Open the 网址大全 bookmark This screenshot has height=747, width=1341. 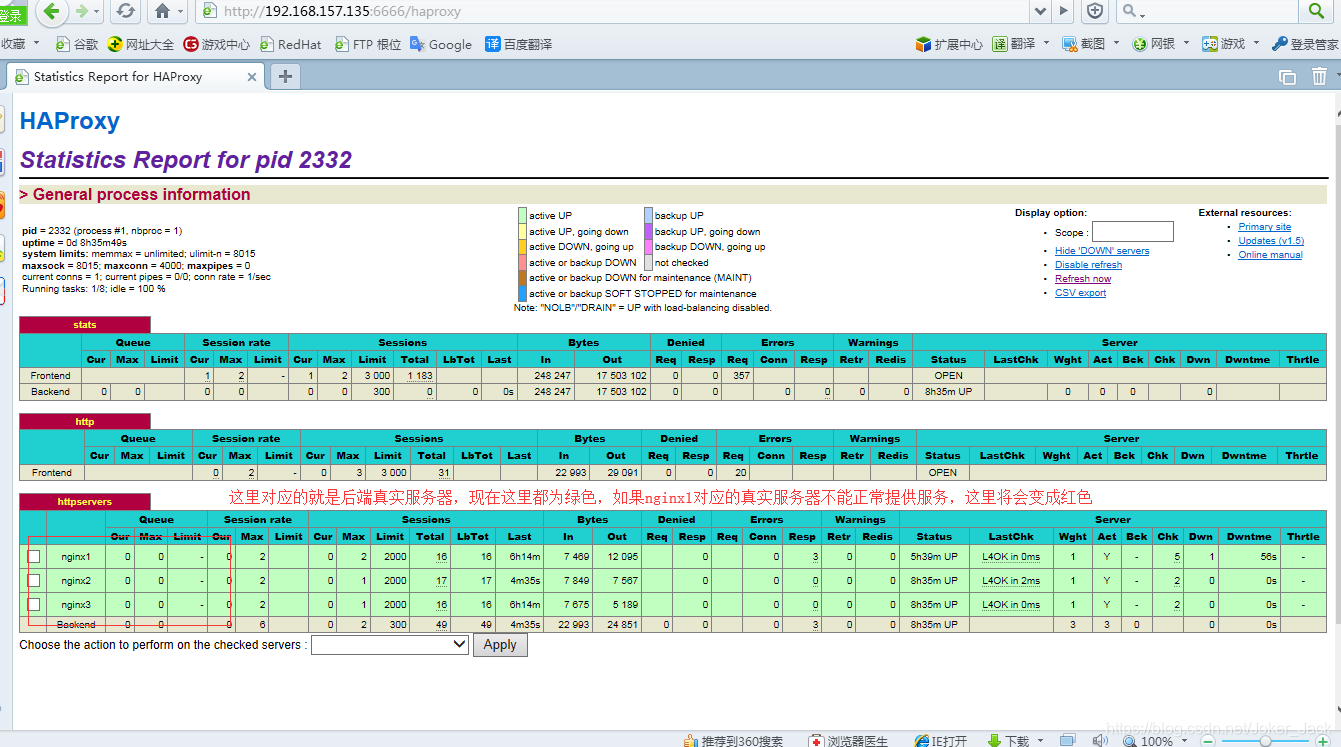pyautogui.click(x=140, y=44)
